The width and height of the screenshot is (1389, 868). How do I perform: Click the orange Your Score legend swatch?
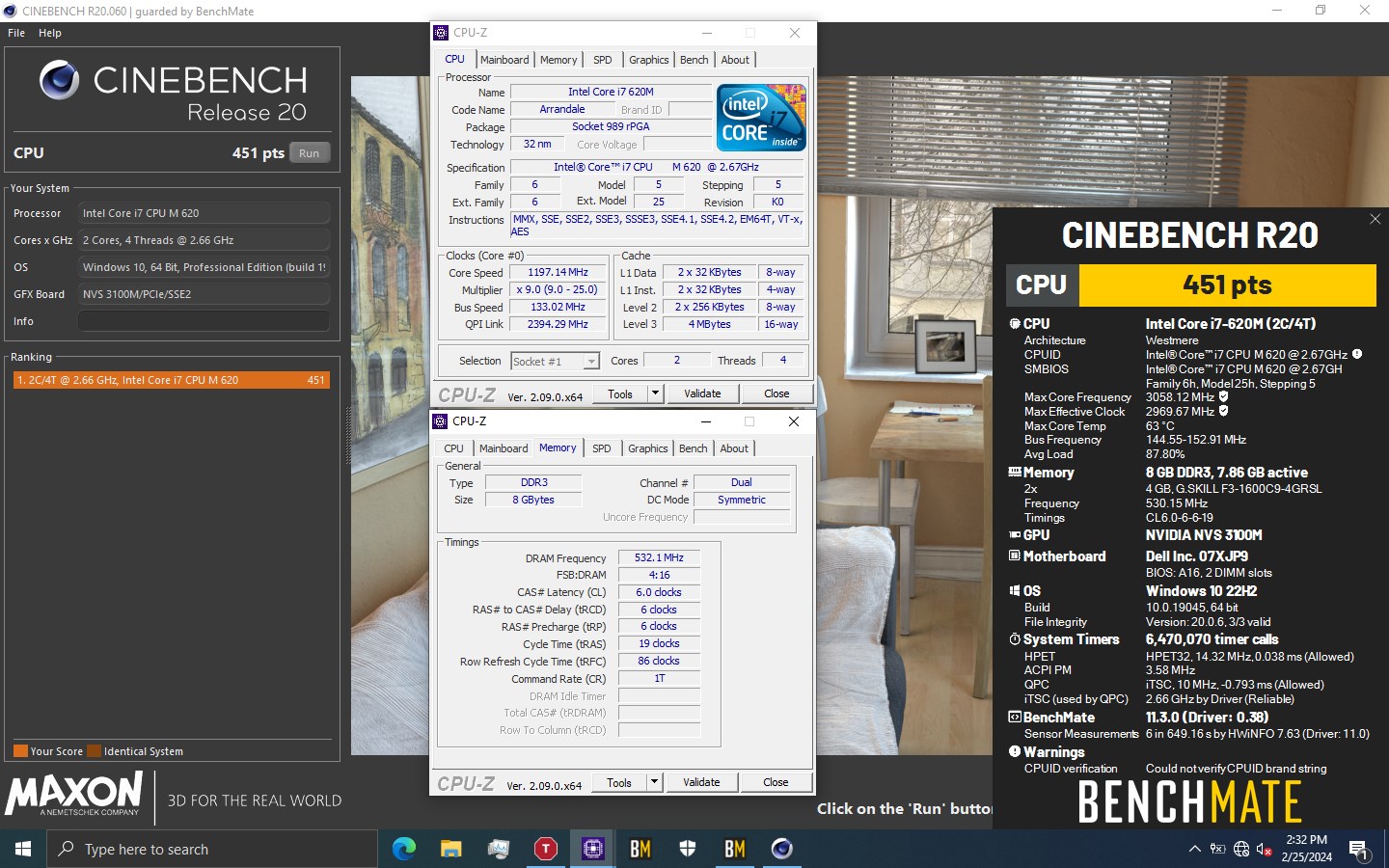(x=20, y=751)
